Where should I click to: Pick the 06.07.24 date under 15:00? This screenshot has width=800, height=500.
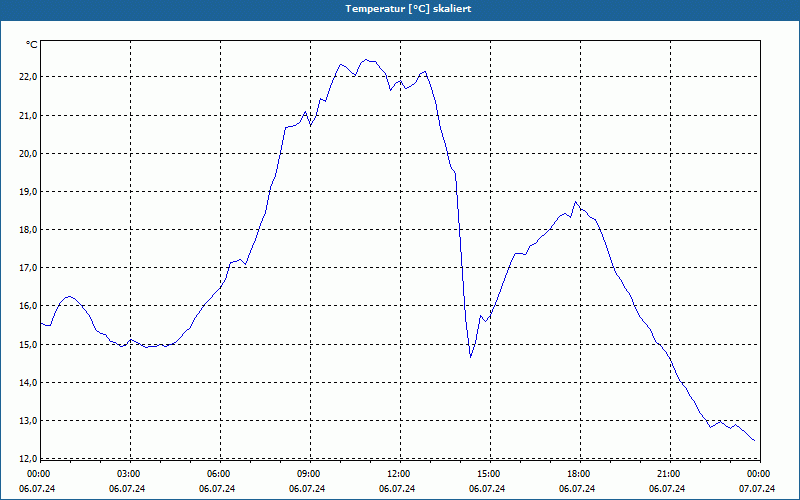[487, 489]
